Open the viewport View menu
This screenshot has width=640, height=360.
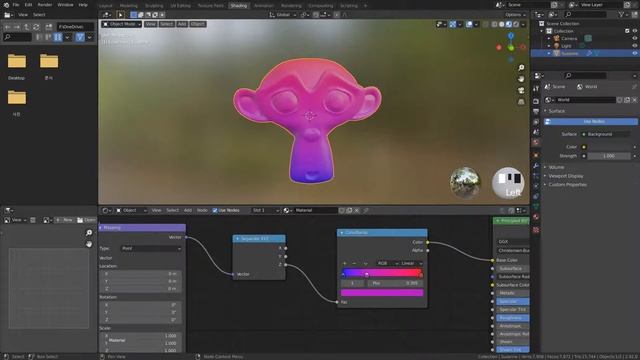(151, 24)
